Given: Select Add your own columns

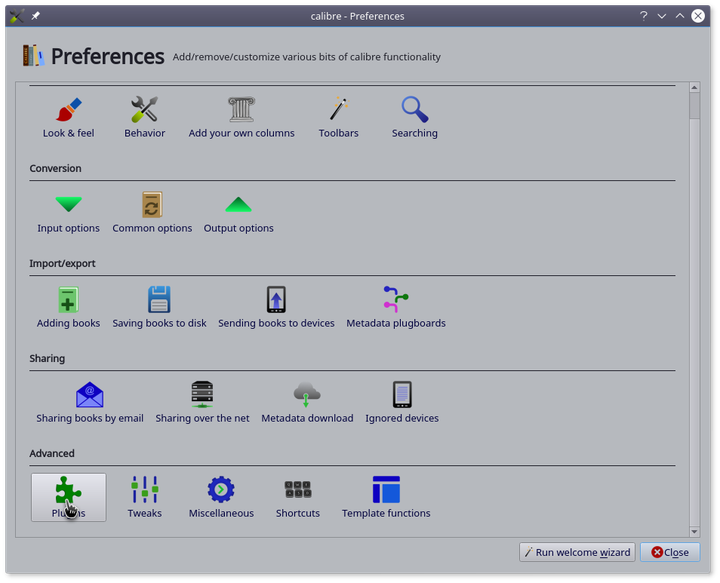Looking at the screenshot, I should point(241,117).
